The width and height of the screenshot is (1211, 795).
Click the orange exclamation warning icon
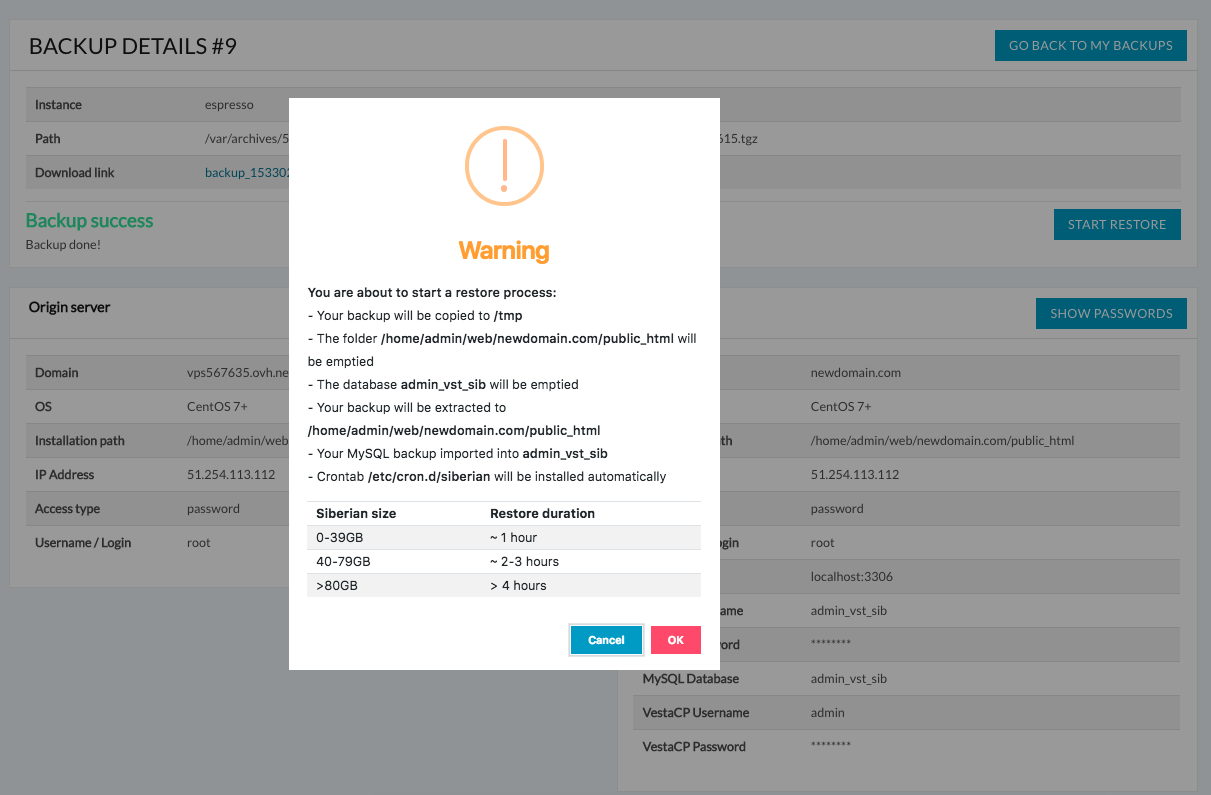504,165
